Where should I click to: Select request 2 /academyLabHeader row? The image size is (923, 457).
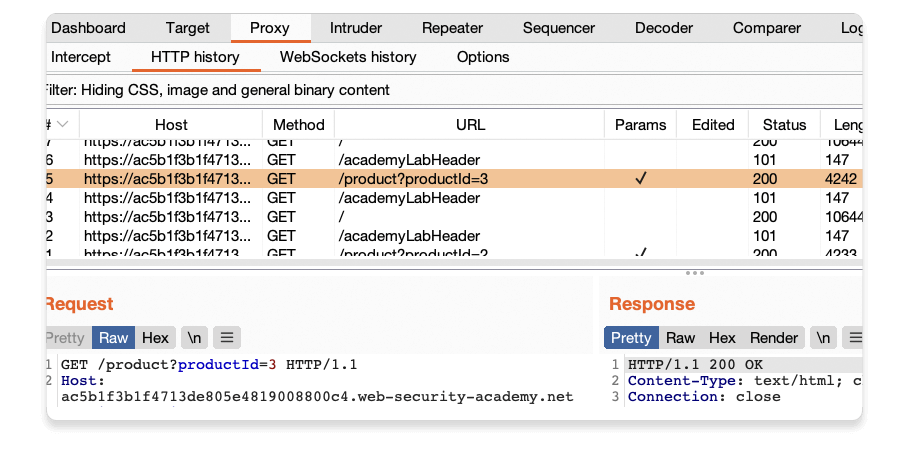coord(454,236)
